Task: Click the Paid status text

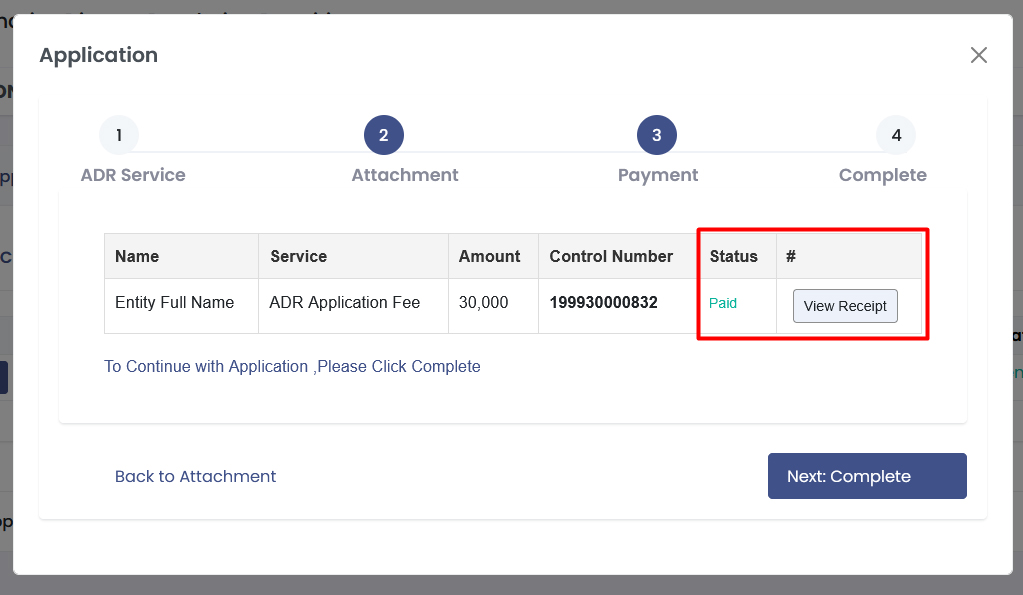Action: click(723, 303)
